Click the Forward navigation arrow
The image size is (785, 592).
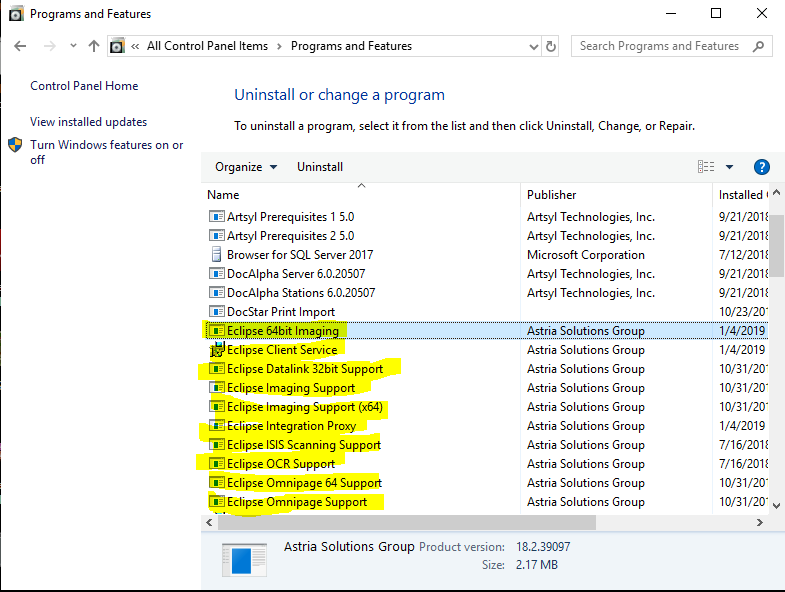(x=50, y=46)
